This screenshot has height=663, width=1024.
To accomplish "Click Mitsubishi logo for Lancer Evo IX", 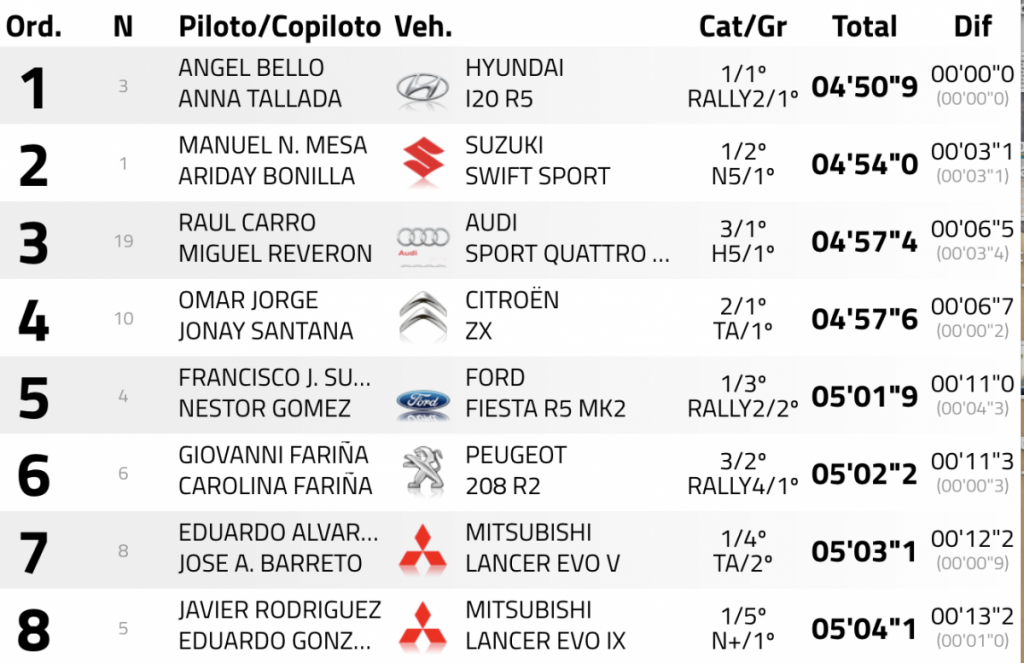I will [424, 626].
